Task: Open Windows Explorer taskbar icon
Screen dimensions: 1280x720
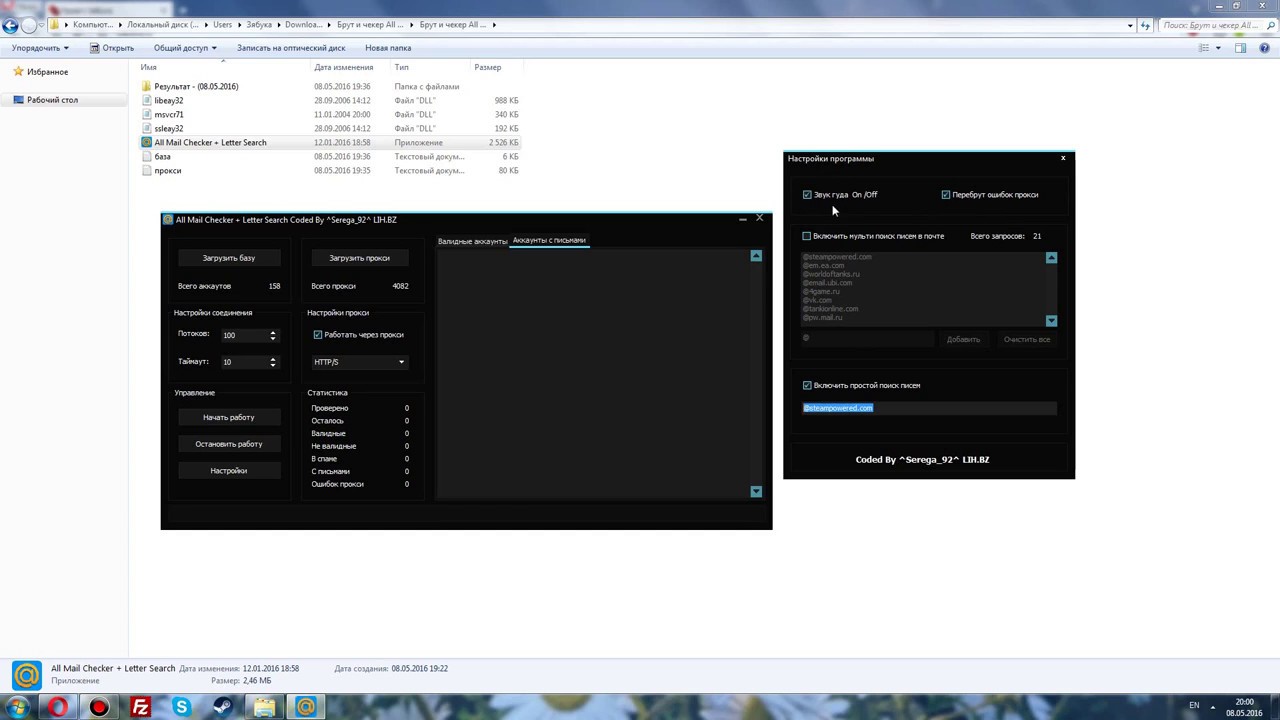Action: (x=264, y=707)
